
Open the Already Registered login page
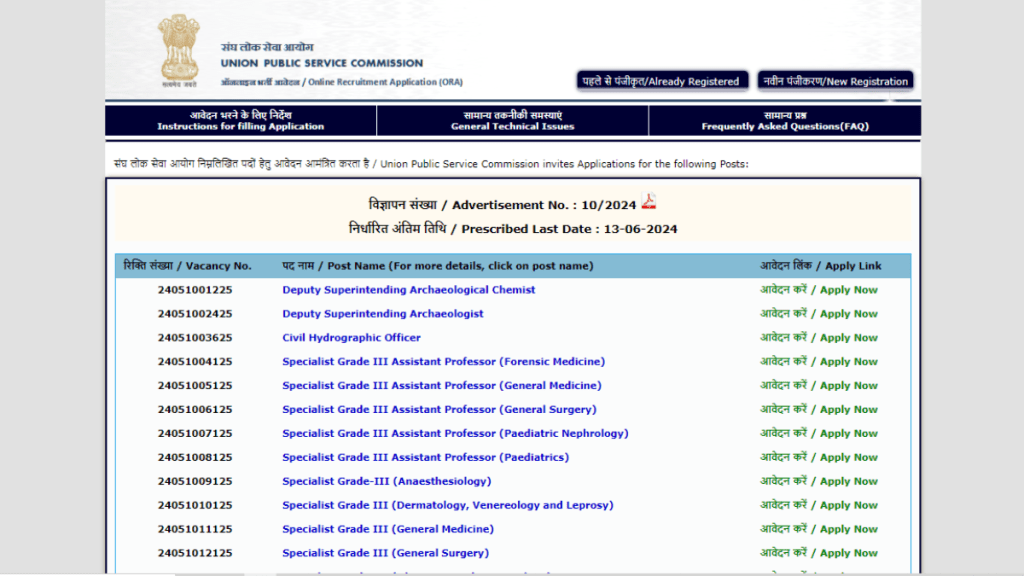click(662, 80)
